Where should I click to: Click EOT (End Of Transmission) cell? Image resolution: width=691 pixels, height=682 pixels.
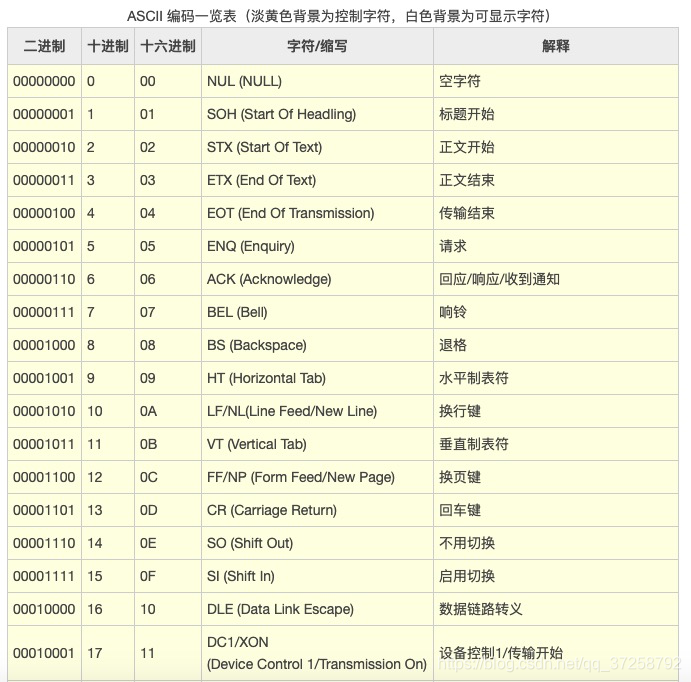click(317, 213)
